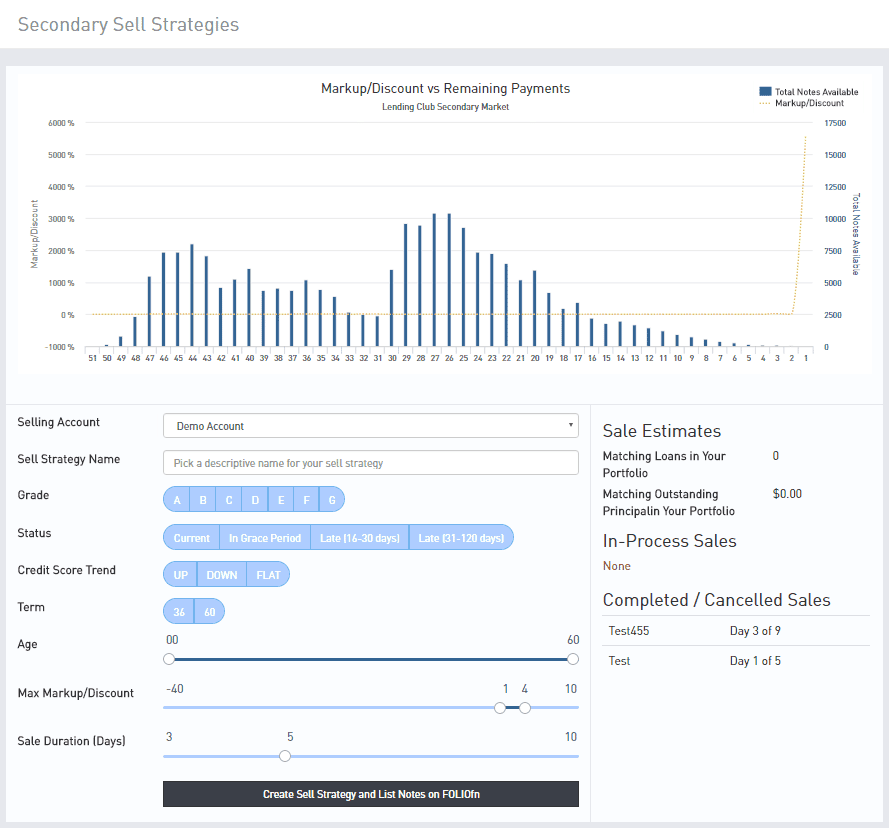Toggle the Total Notes Available legend swatch
This screenshot has height=828, width=889.
point(766,92)
